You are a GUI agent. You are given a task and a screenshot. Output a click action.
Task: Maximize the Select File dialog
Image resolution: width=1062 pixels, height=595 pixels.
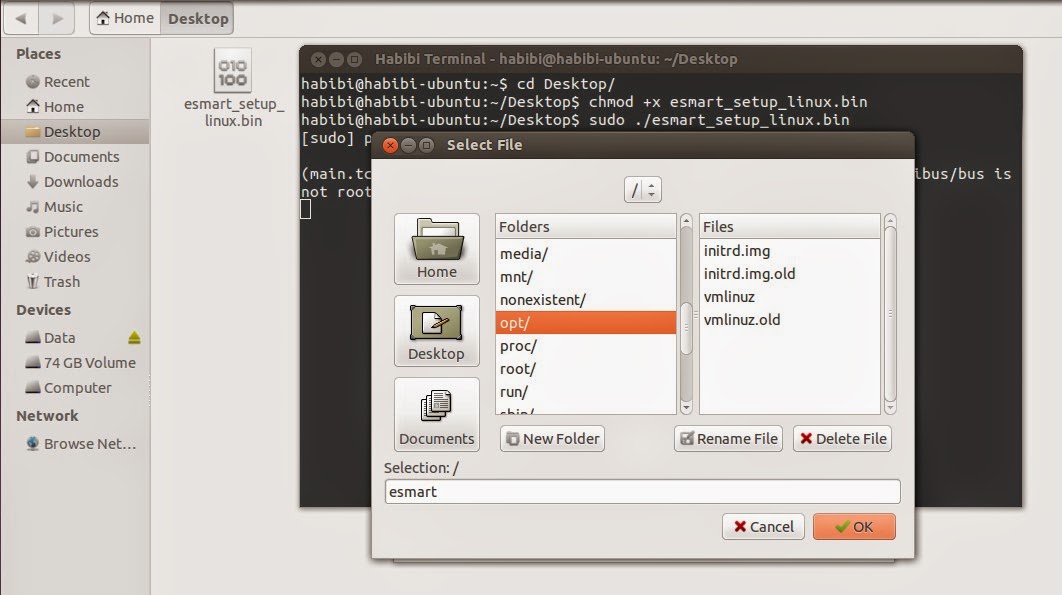(x=426, y=145)
